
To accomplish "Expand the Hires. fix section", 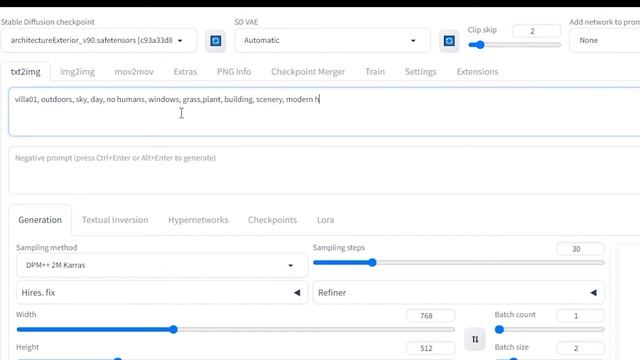I will [162, 293].
